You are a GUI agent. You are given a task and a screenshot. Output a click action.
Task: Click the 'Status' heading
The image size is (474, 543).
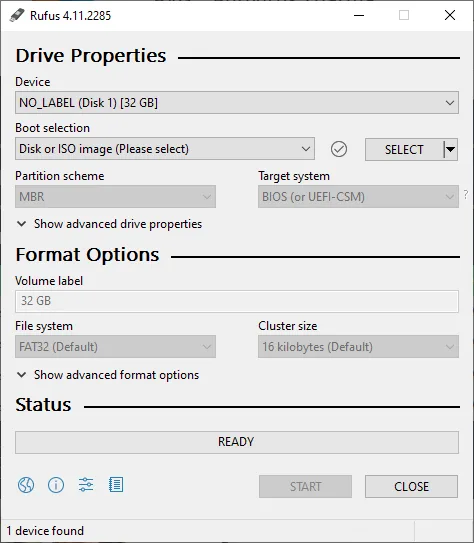[43, 405]
